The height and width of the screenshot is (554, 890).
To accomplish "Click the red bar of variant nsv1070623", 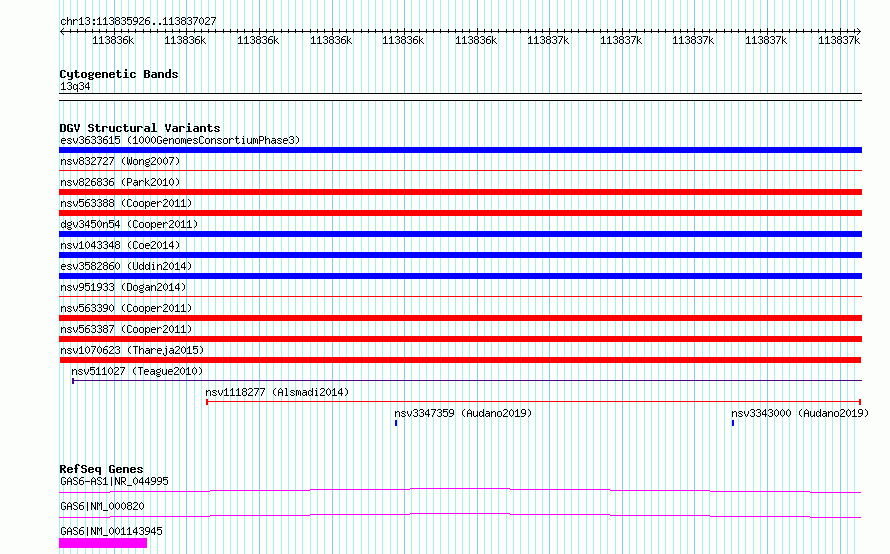I will pyautogui.click(x=460, y=360).
